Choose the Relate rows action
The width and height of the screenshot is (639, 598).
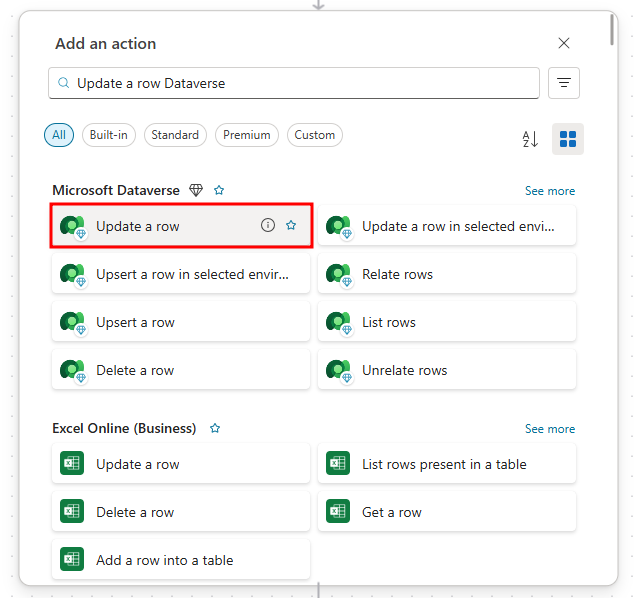pyautogui.click(x=447, y=274)
